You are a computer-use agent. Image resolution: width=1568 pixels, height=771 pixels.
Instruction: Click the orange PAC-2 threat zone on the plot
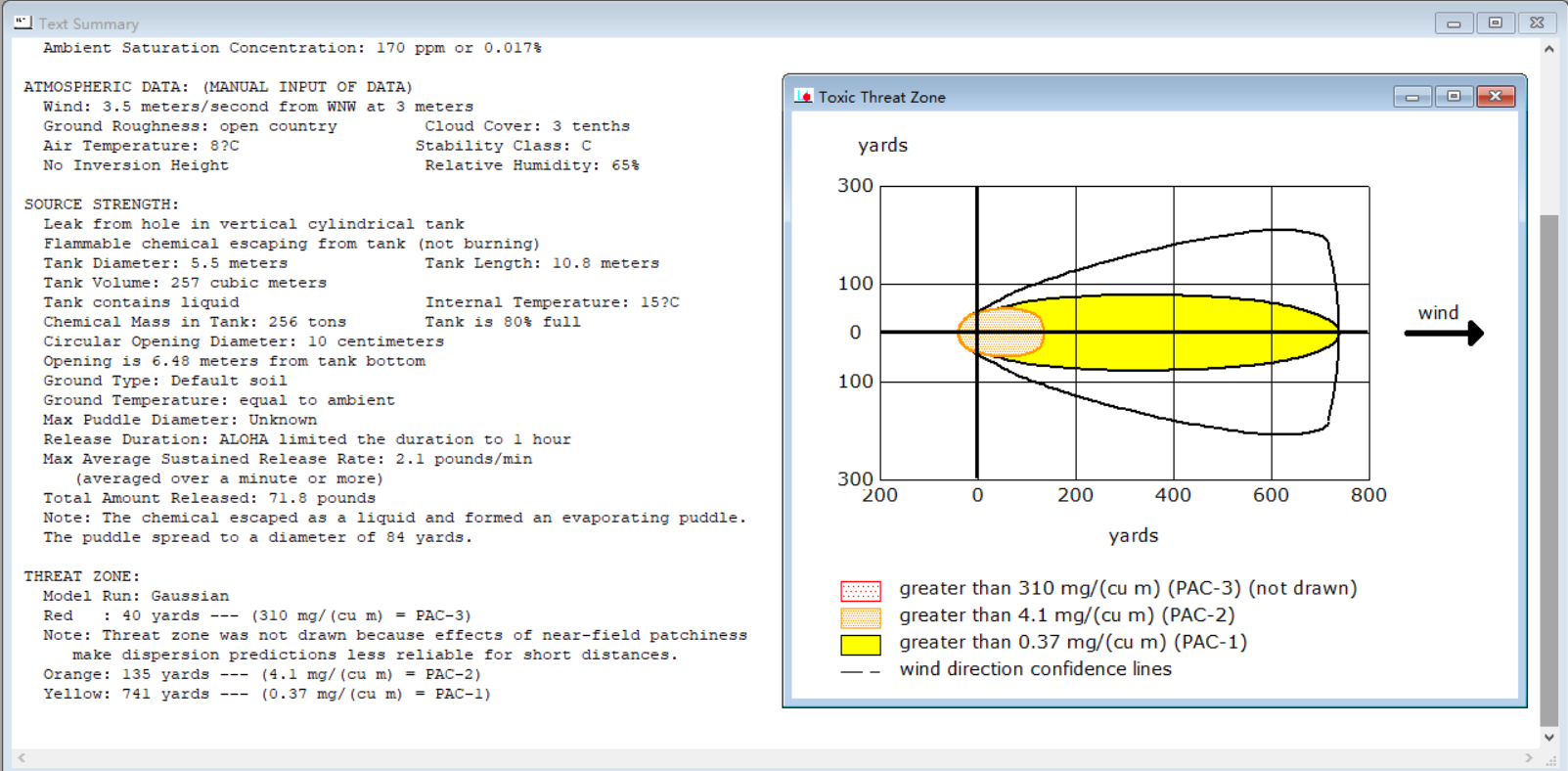[x=1001, y=333]
